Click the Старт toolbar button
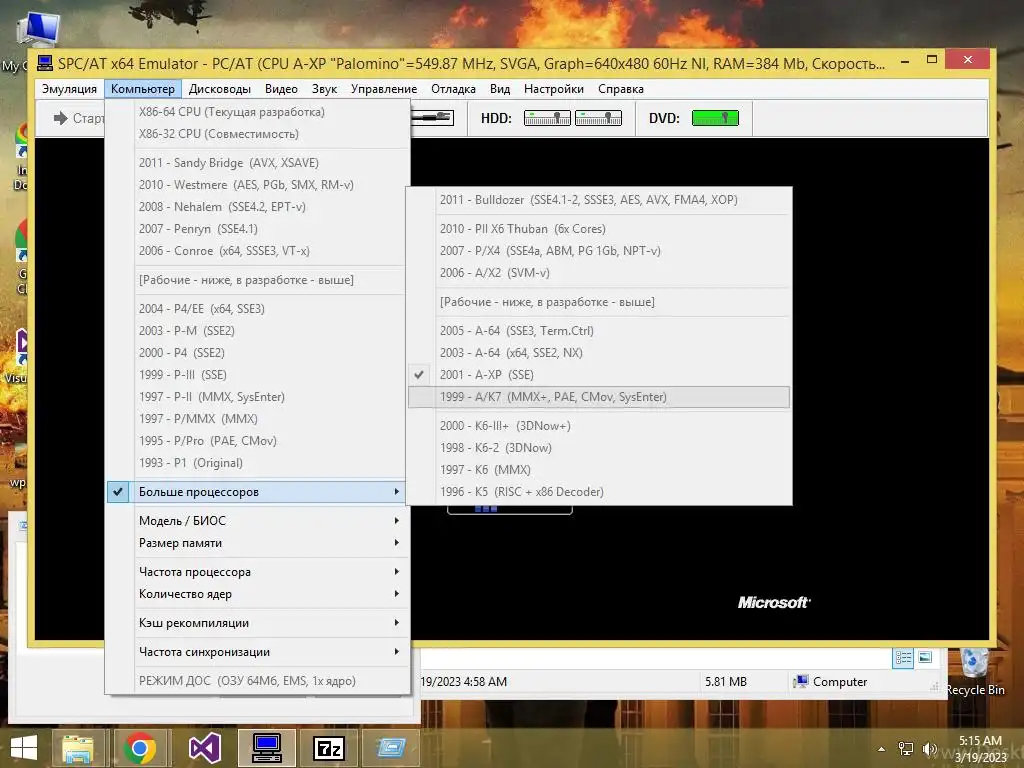The height and width of the screenshot is (768, 1024). click(78, 118)
